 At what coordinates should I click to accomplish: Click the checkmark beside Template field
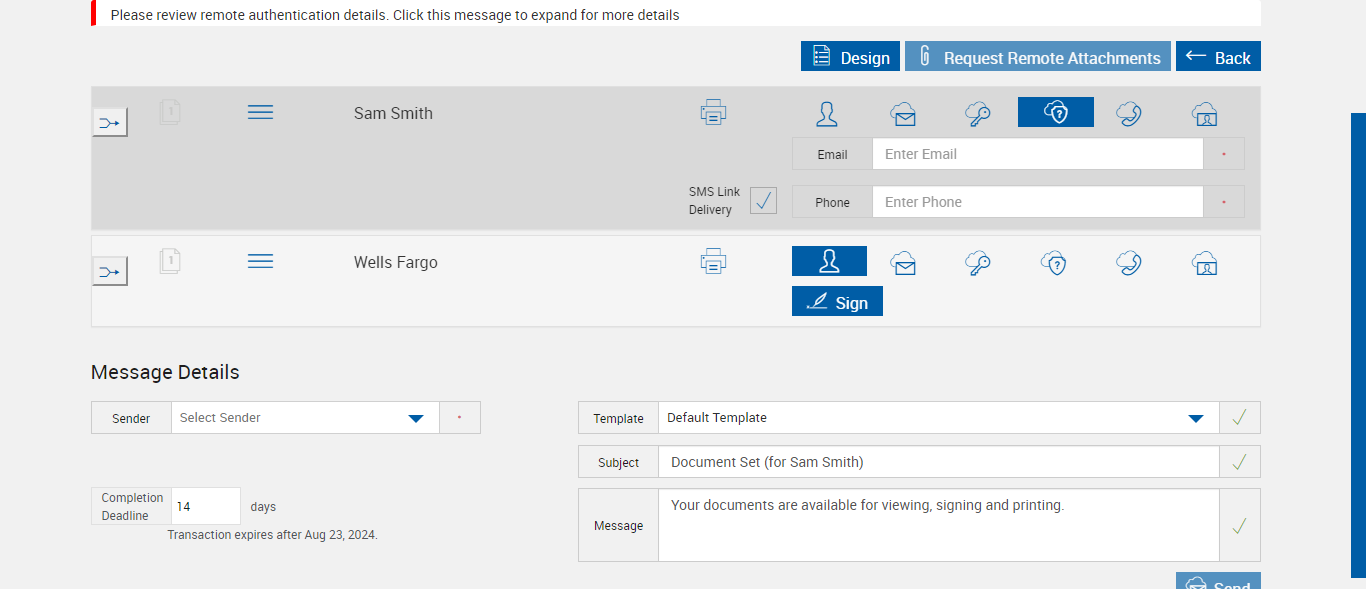pos(1239,418)
